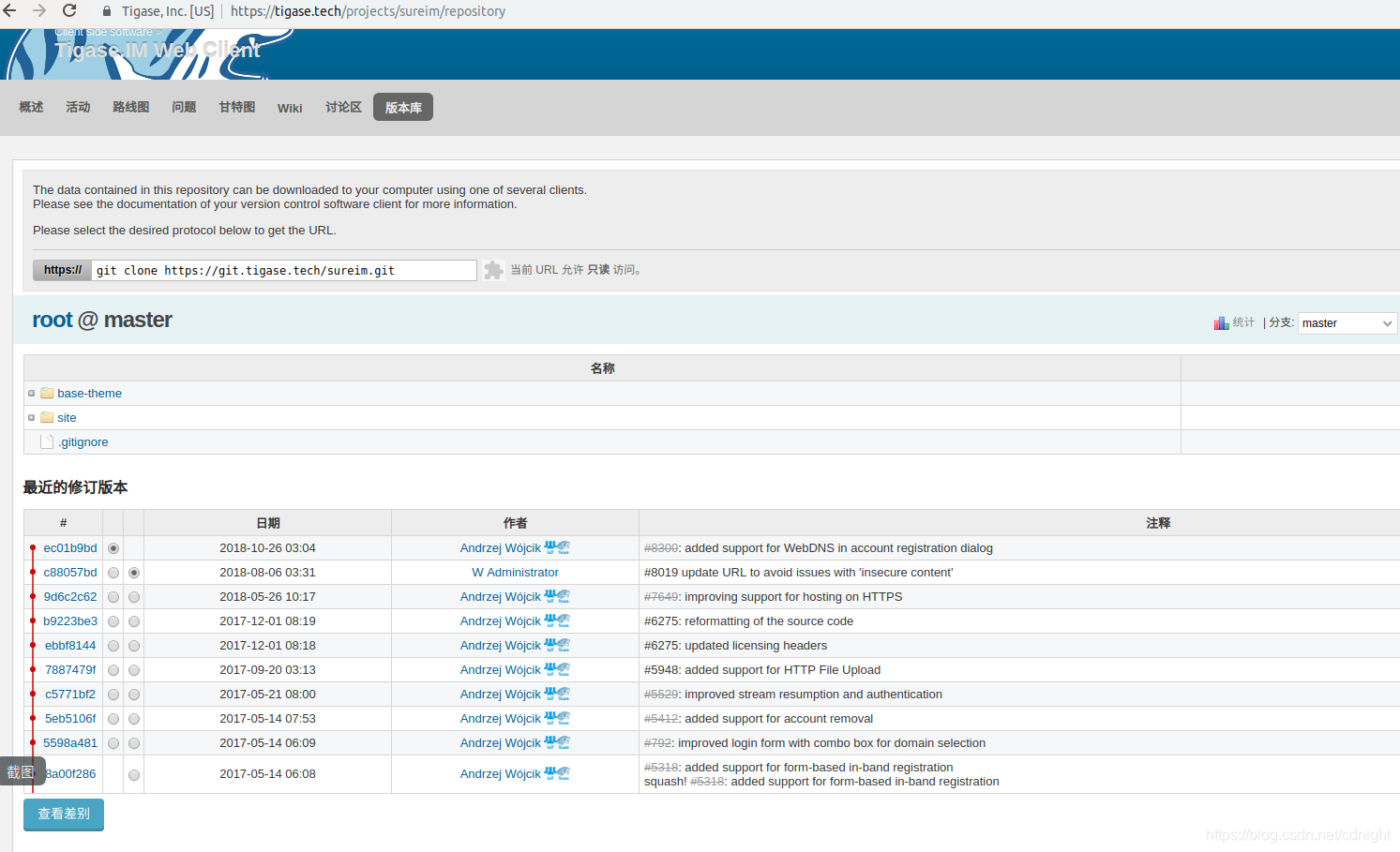Select first radio button for revision ebbf8144

pyautogui.click(x=113, y=646)
